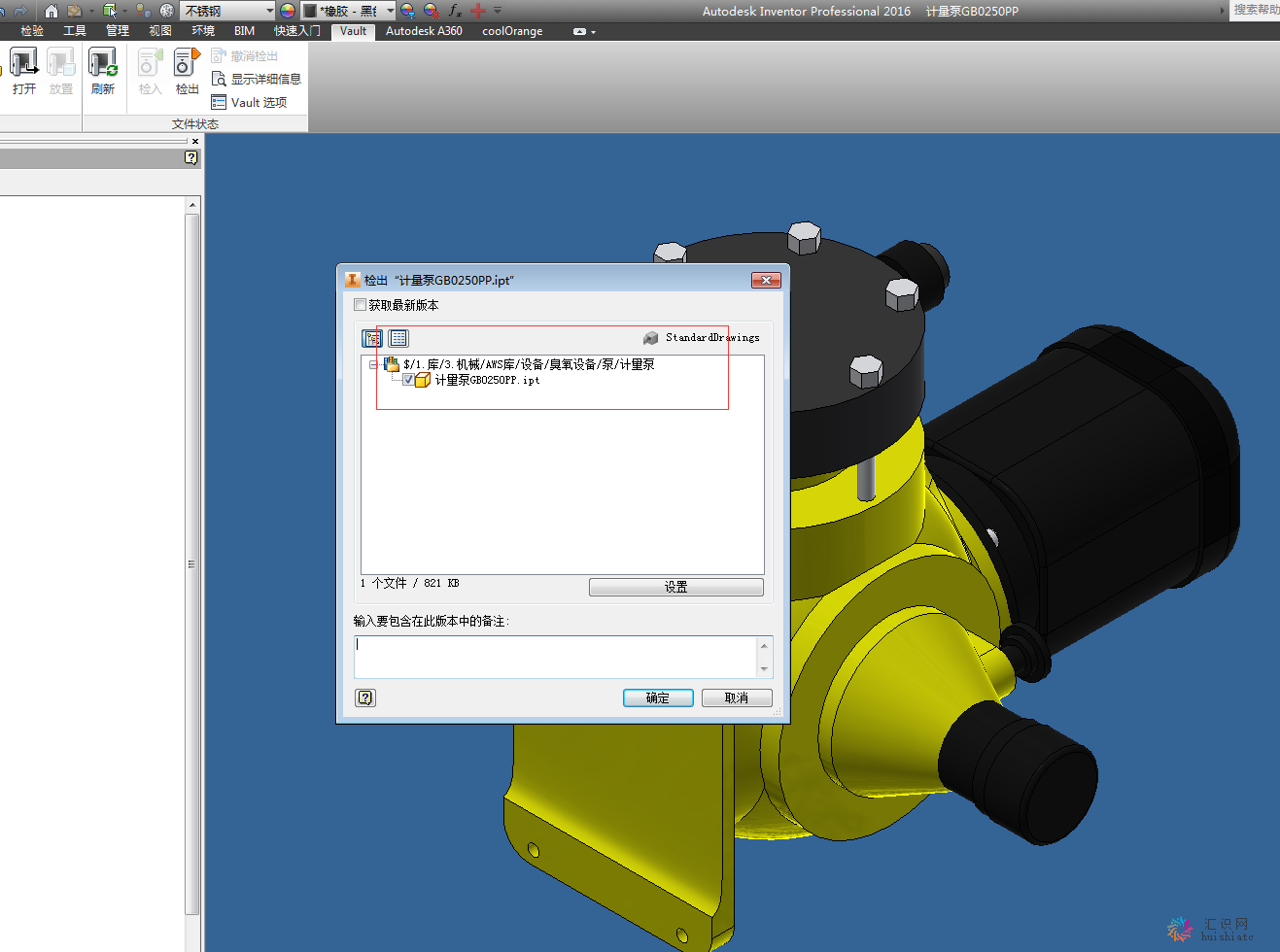Click the 放置 (Place) icon
This screenshot has height=952, width=1280.
point(61,70)
